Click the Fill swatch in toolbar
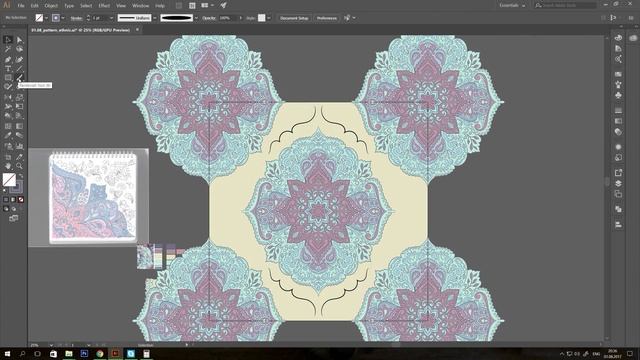Screen dimensions: 640x360 pos(9,180)
